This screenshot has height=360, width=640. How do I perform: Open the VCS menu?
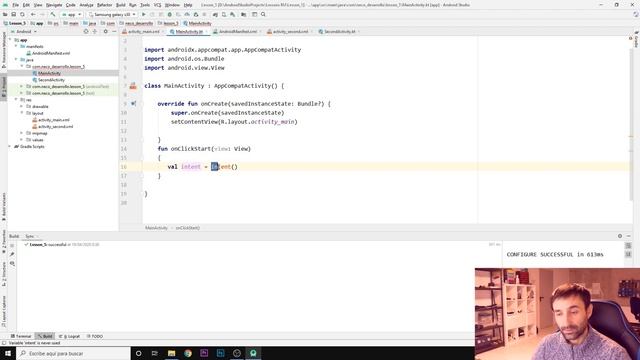pos(158,5)
